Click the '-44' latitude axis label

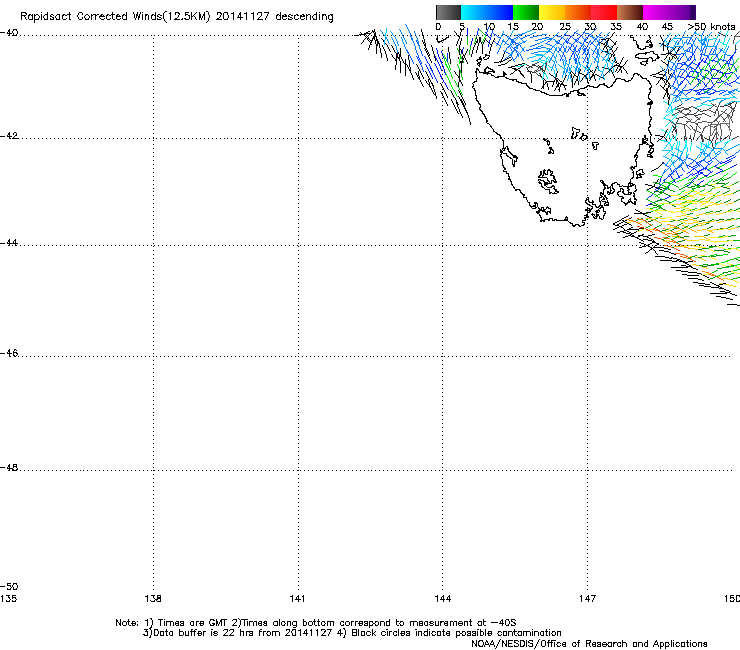(x=9, y=243)
